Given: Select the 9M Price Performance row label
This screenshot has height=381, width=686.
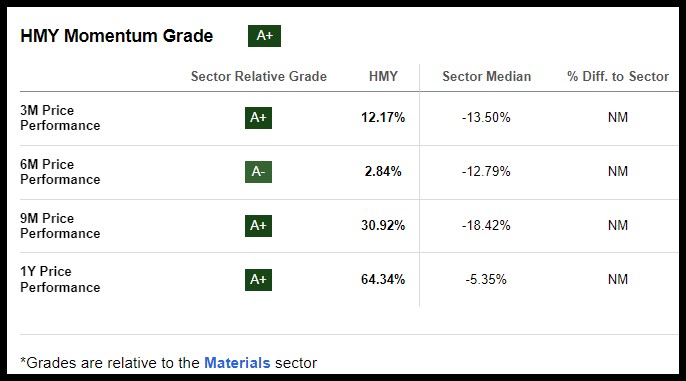Looking at the screenshot, I should (60, 226).
